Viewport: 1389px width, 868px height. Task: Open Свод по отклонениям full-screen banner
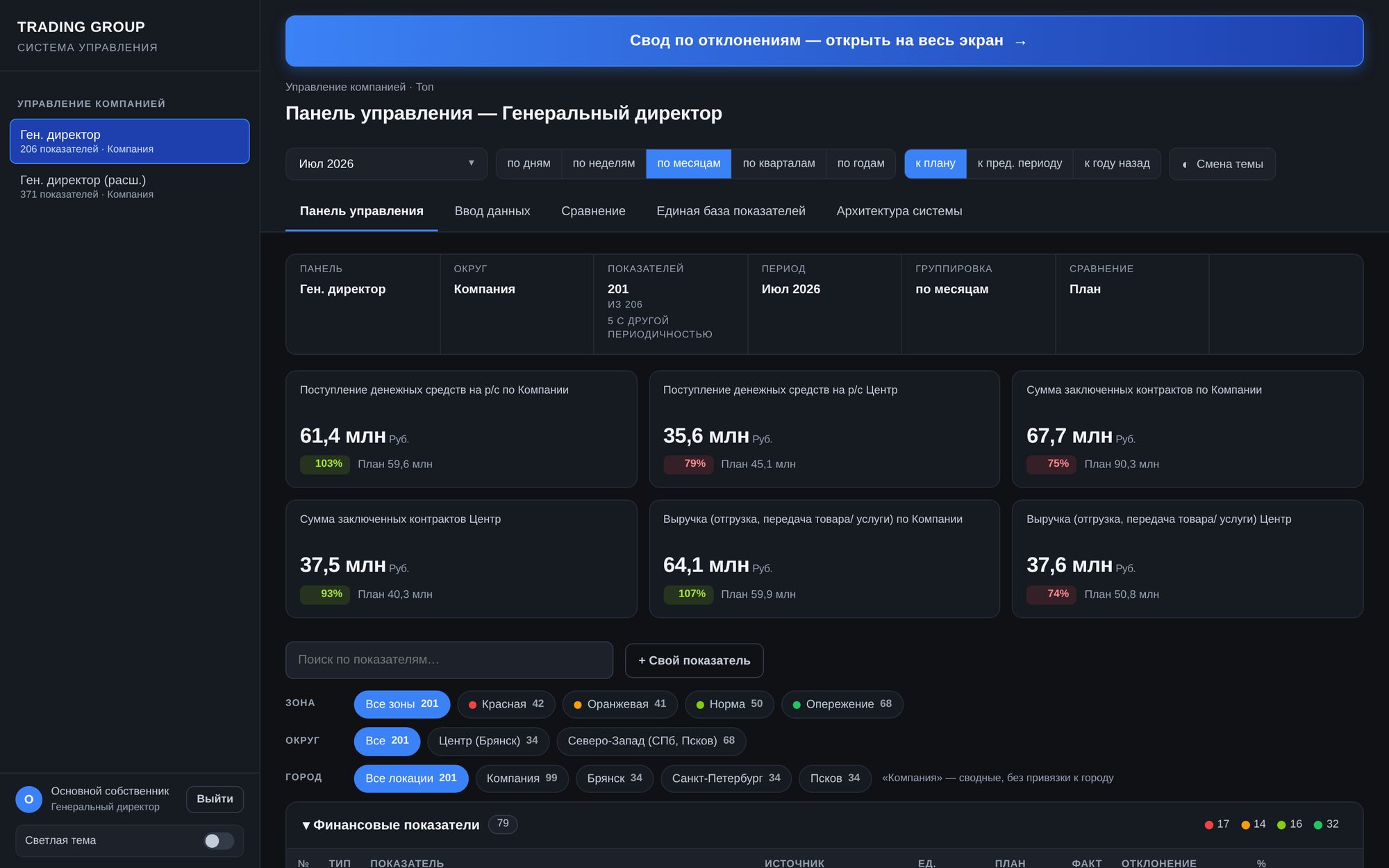click(x=824, y=41)
